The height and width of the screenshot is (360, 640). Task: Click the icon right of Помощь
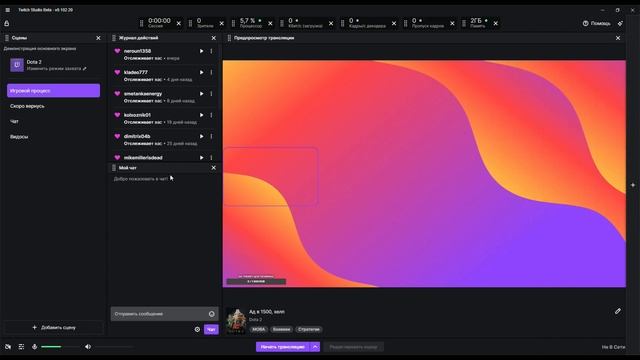click(x=620, y=23)
